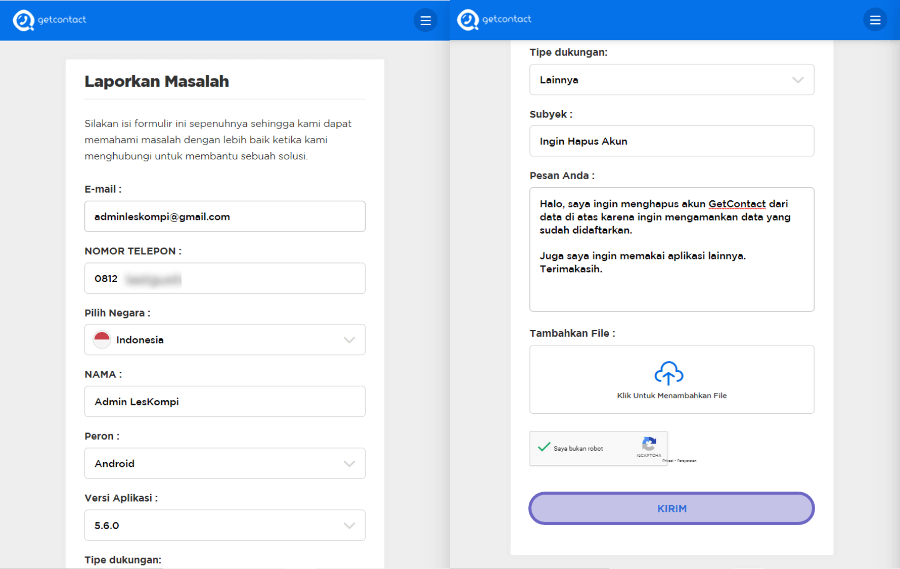900x569 pixels.
Task: Click the chevron arrow of the 5.6.0 dropdown
Action: 349,525
